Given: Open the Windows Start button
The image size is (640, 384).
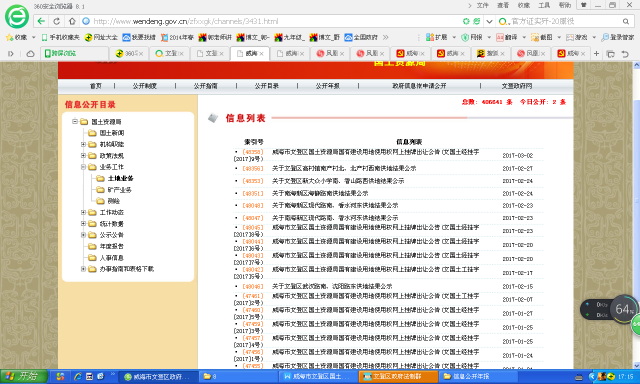Looking at the screenshot, I should 24,376.
